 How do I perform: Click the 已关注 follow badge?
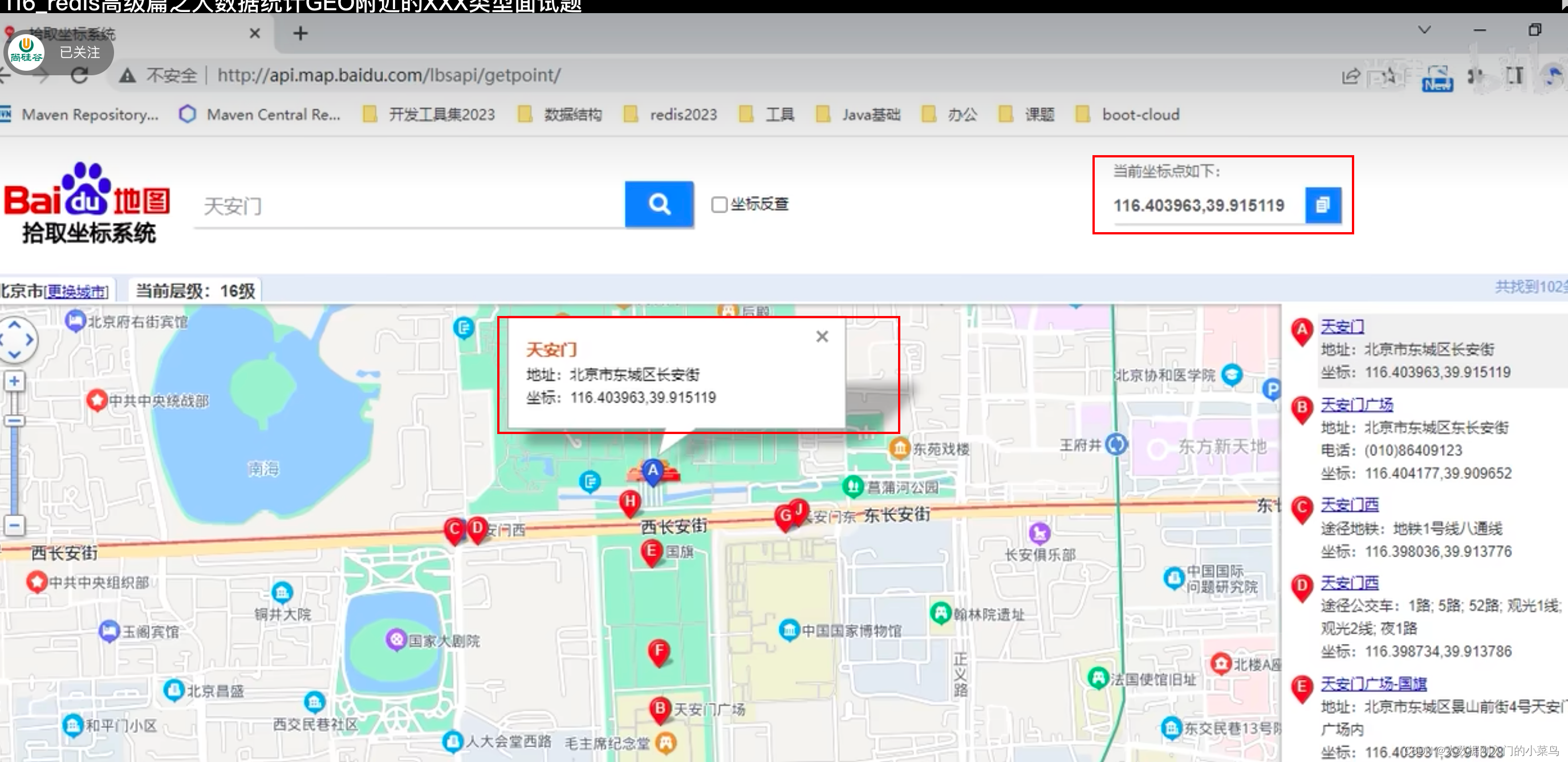click(58, 53)
